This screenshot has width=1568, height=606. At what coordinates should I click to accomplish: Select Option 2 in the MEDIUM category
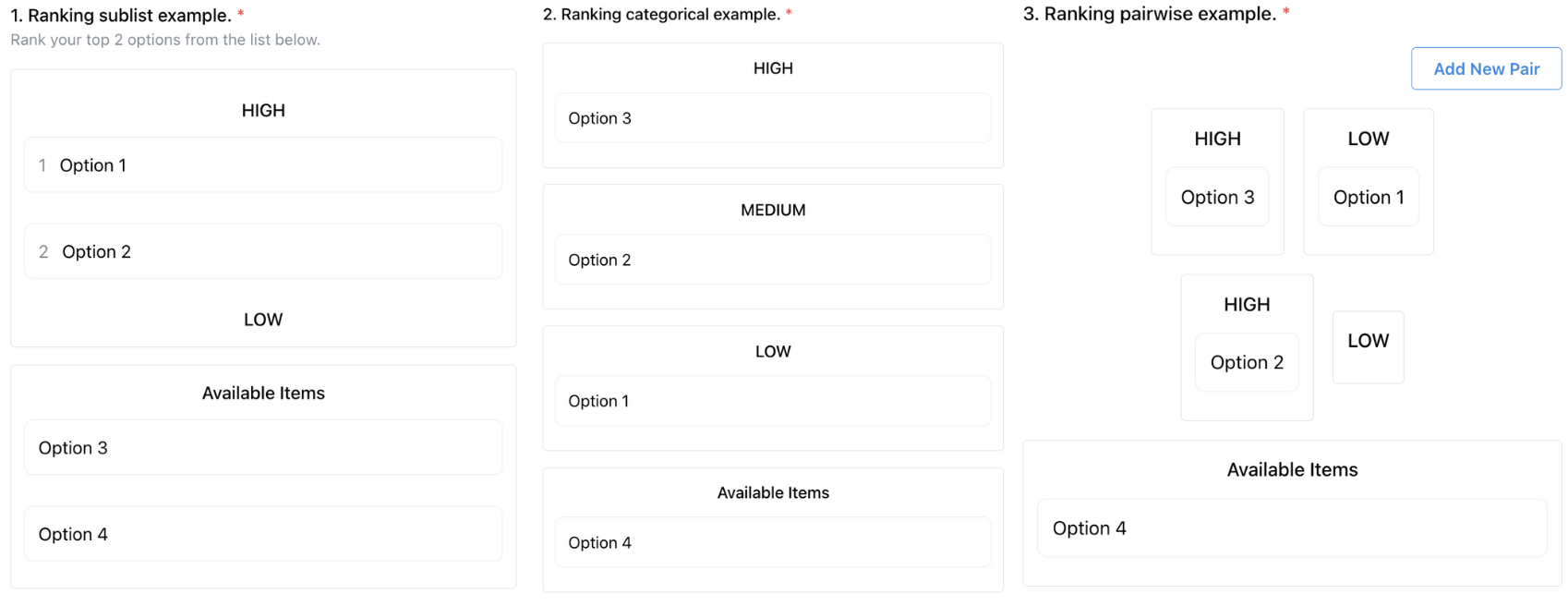(772, 260)
